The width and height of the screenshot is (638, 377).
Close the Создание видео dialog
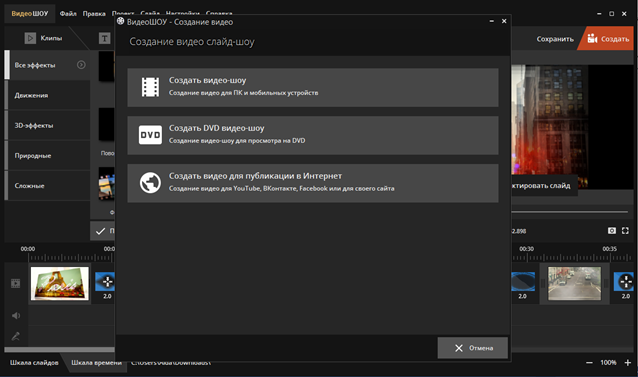point(504,21)
